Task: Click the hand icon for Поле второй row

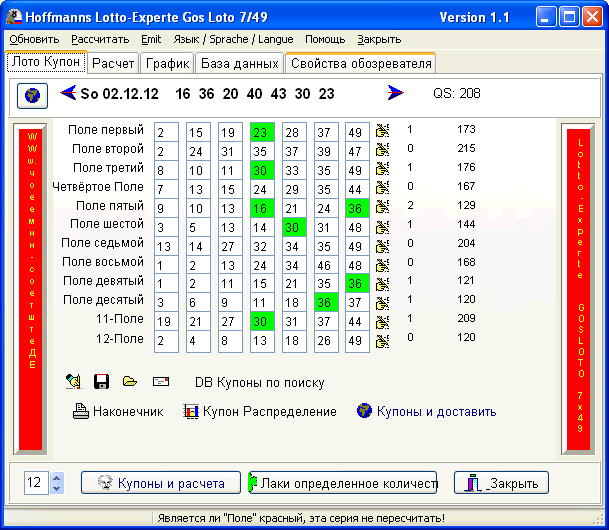Action: click(382, 150)
